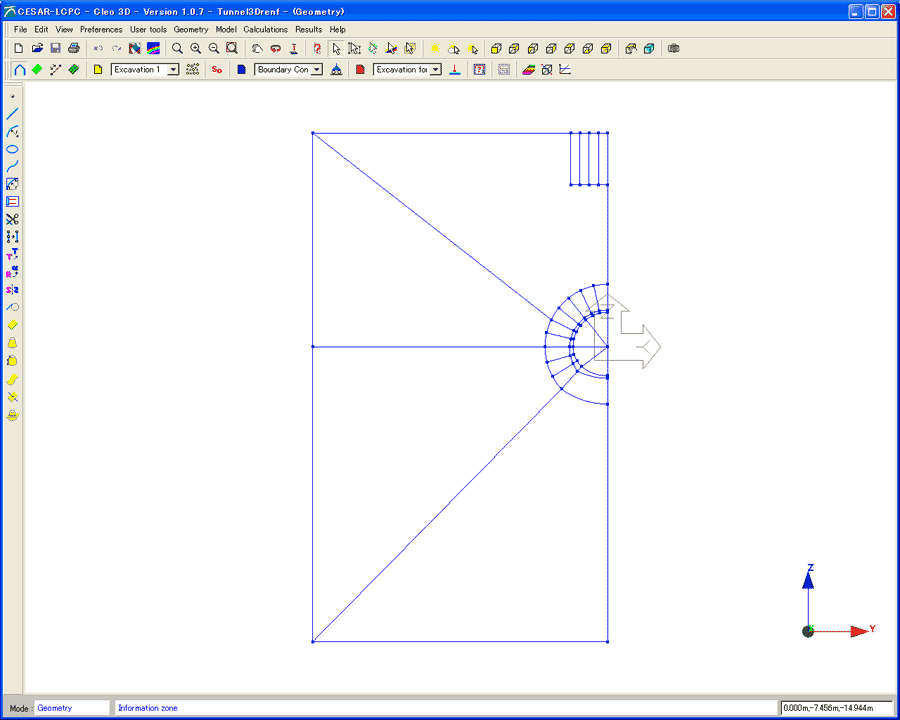Click the New file icon
The height and width of the screenshot is (720, 900).
pos(19,48)
